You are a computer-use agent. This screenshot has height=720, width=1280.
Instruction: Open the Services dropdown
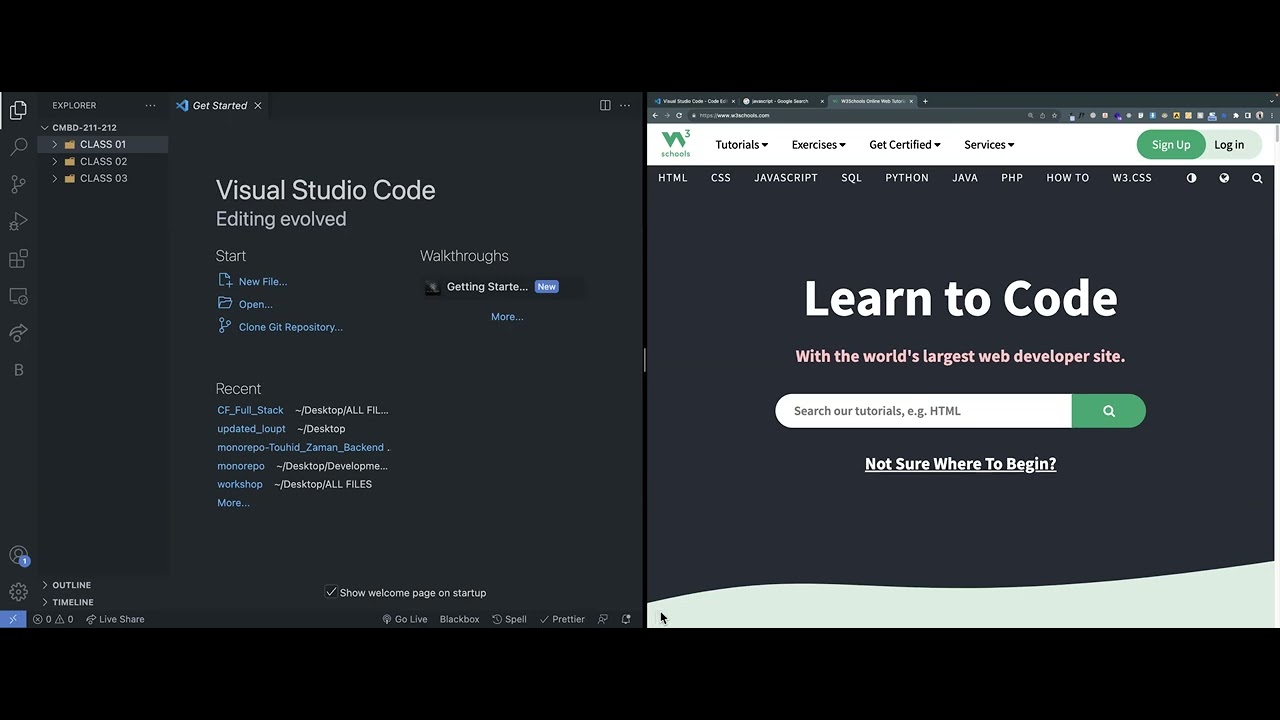click(x=989, y=144)
